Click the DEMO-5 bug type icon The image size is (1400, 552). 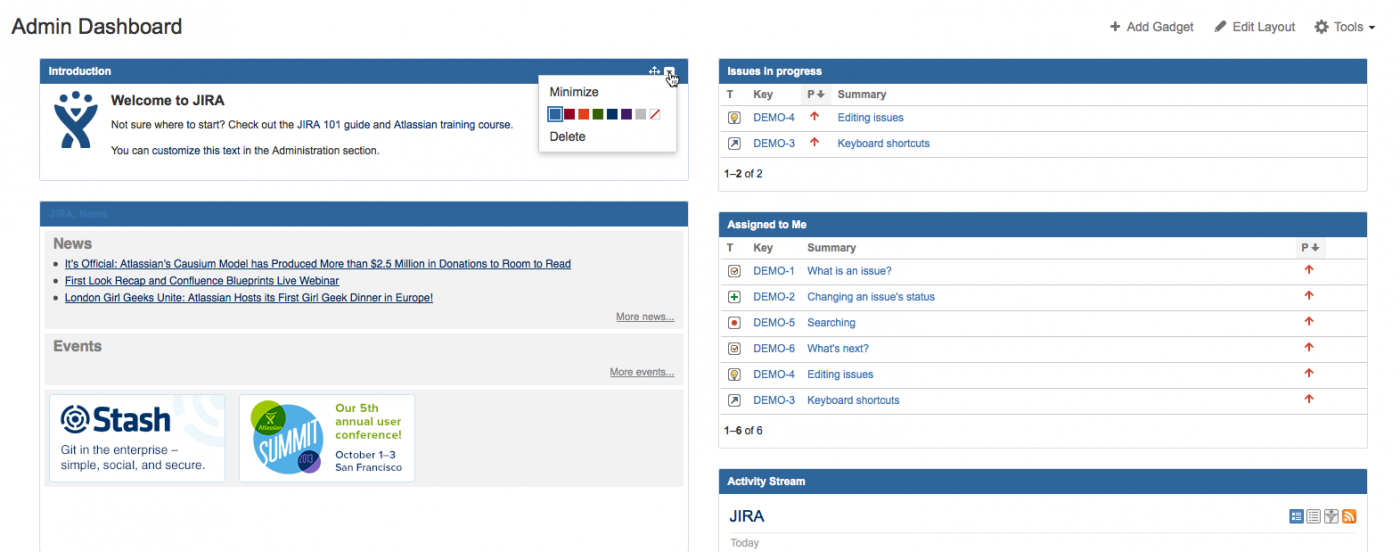(x=734, y=323)
